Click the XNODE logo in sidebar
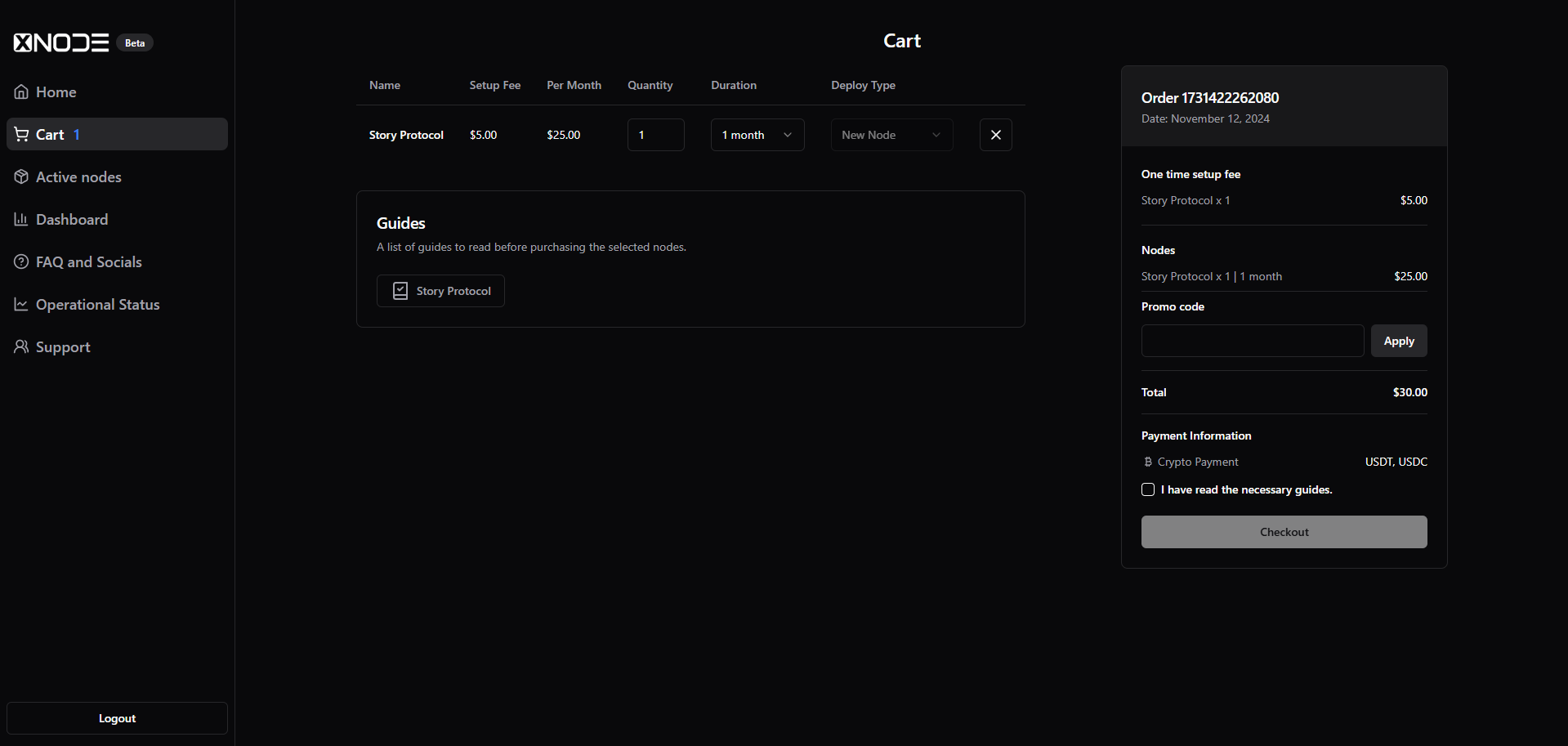Screen dimensions: 1568x746 coord(61,43)
